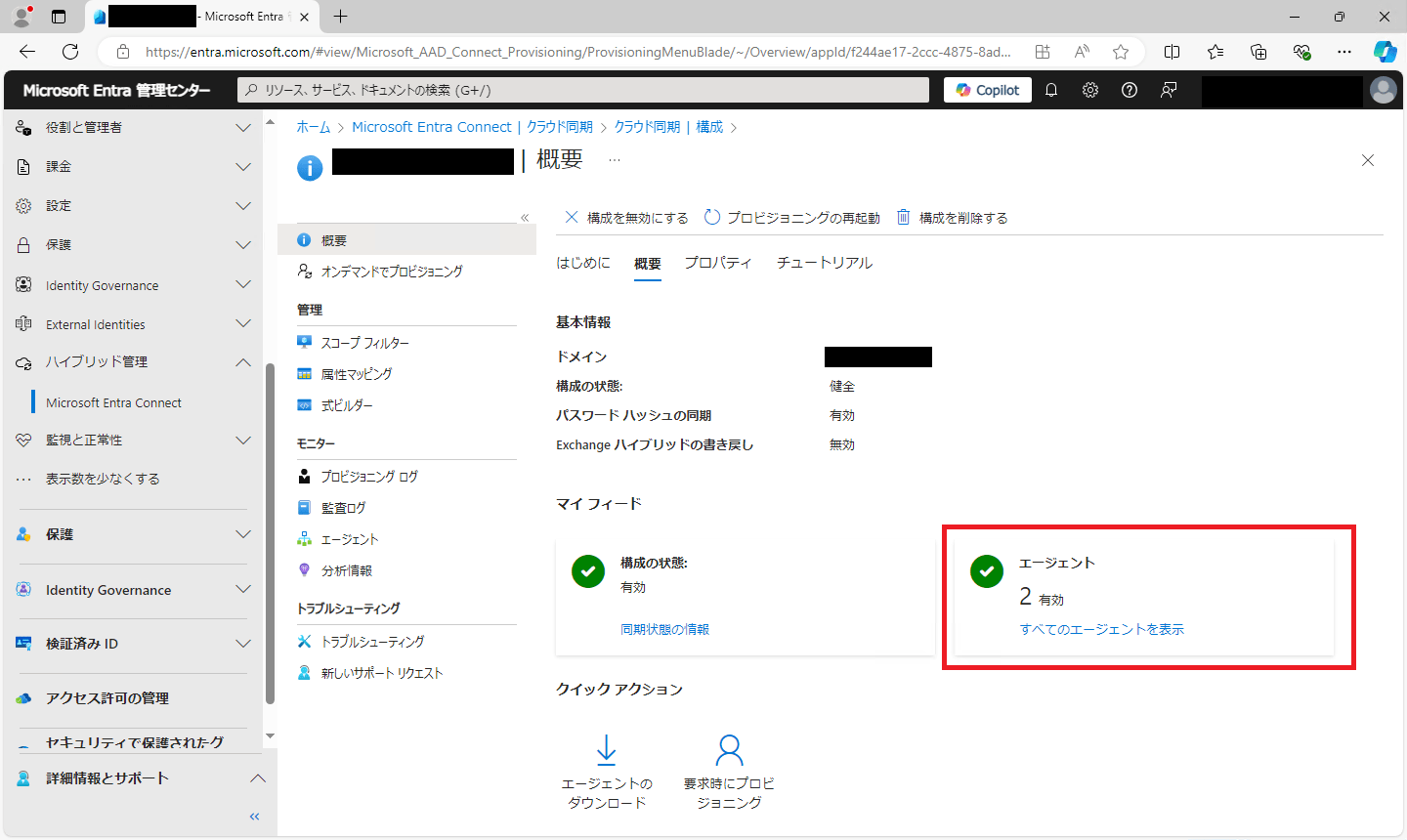Collapse the resource menu with double chevron
1407x840 pixels.
pyautogui.click(x=525, y=218)
